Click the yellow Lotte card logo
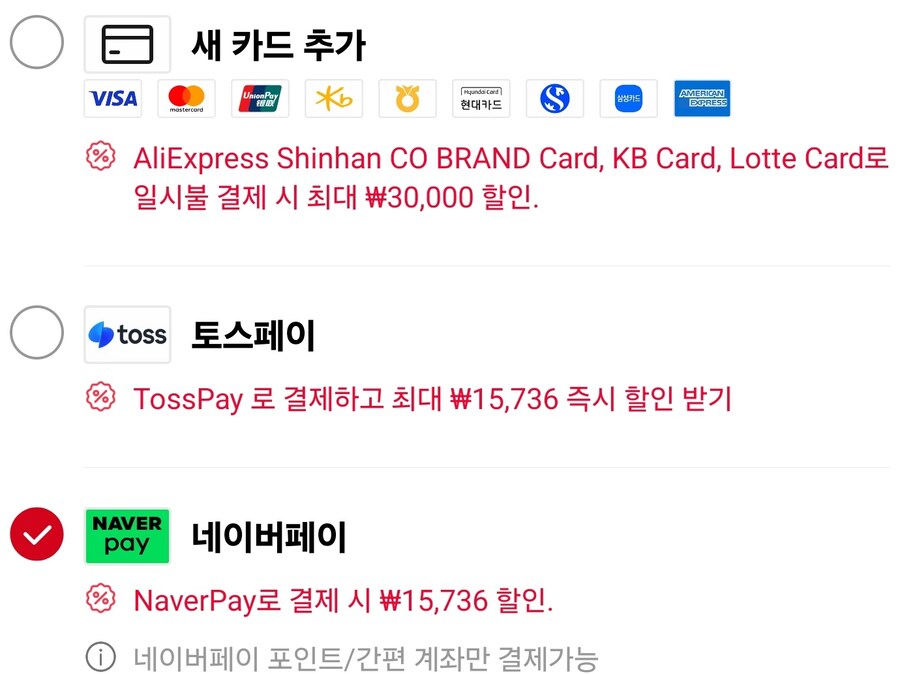This screenshot has width=900, height=674. [x=407, y=98]
